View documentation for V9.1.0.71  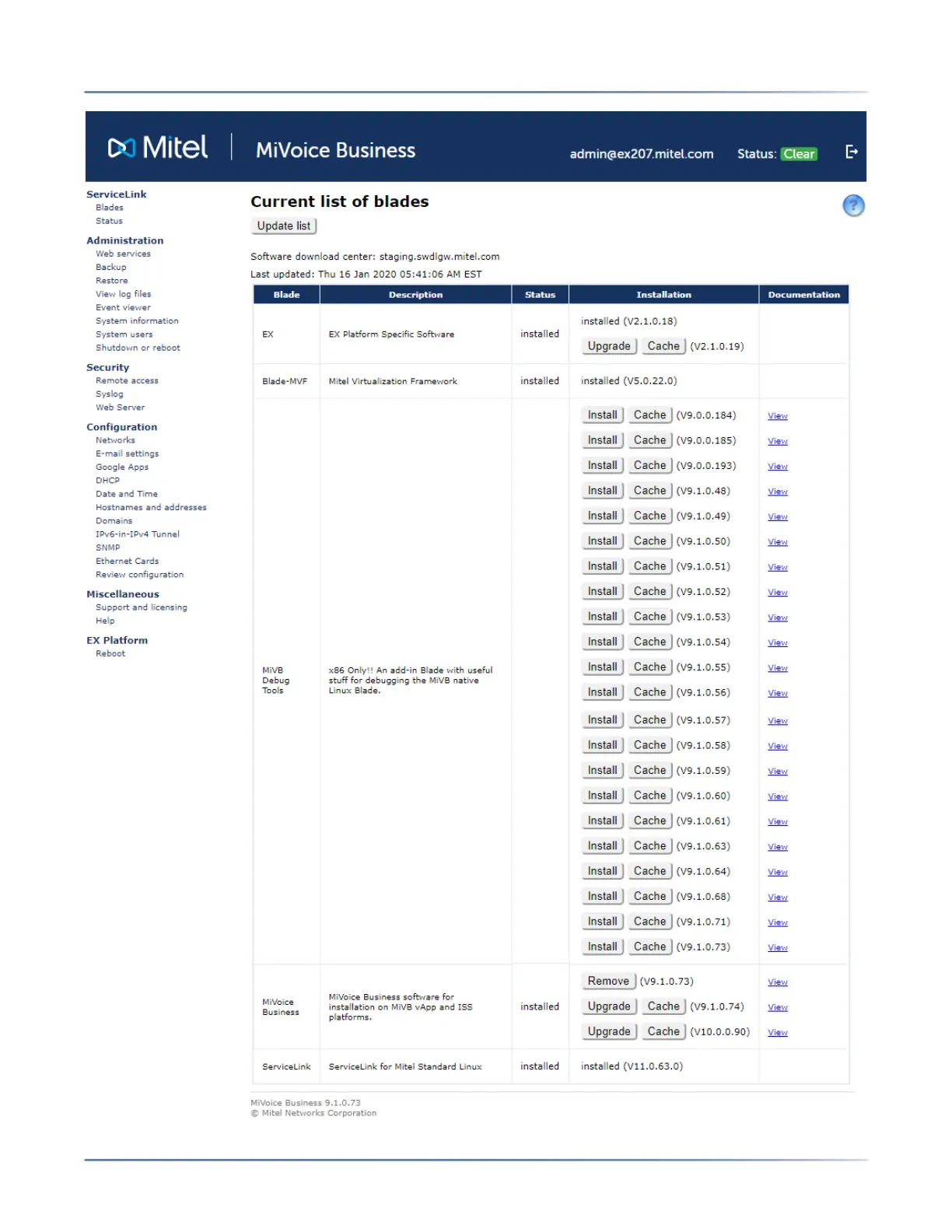tap(778, 922)
